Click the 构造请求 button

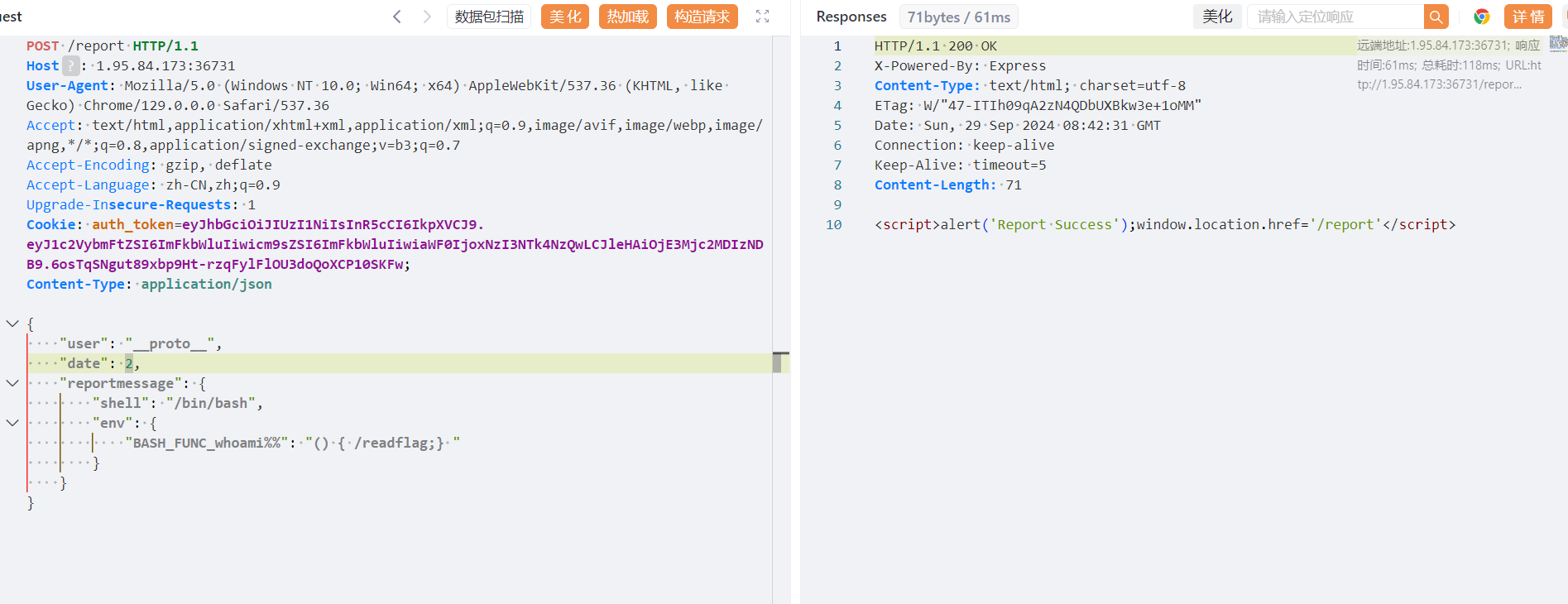coord(702,17)
